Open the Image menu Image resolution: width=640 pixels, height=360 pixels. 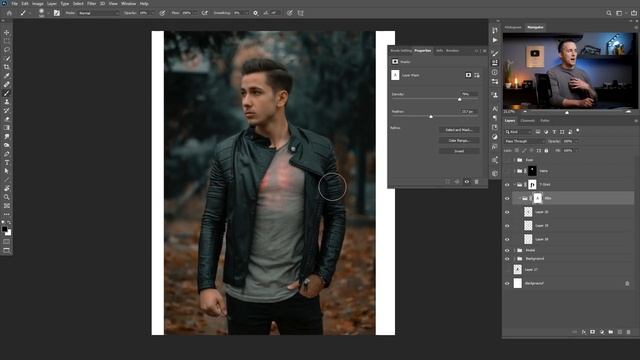38,3
